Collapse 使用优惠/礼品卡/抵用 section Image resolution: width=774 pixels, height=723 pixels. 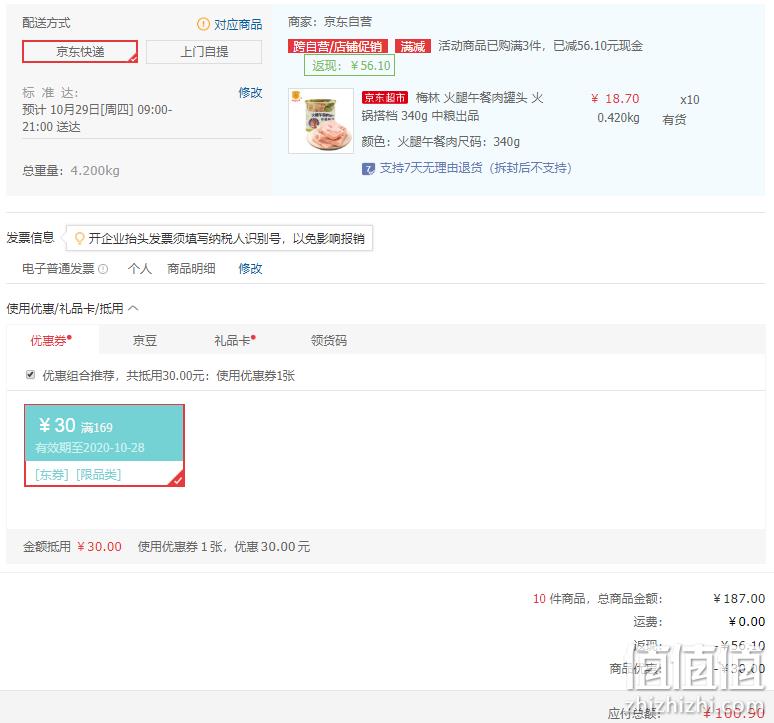[x=133, y=308]
